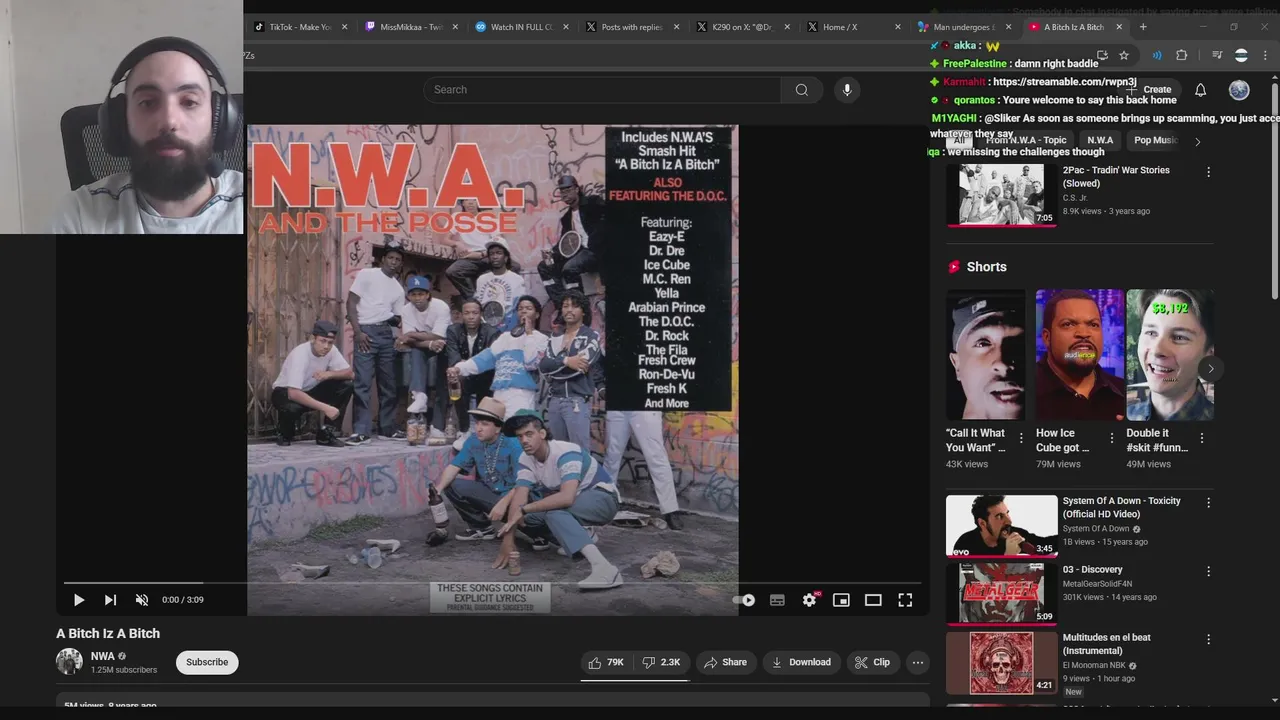Dislike the video (2.3K)
Image resolution: width=1280 pixels, height=720 pixels.
tap(662, 662)
